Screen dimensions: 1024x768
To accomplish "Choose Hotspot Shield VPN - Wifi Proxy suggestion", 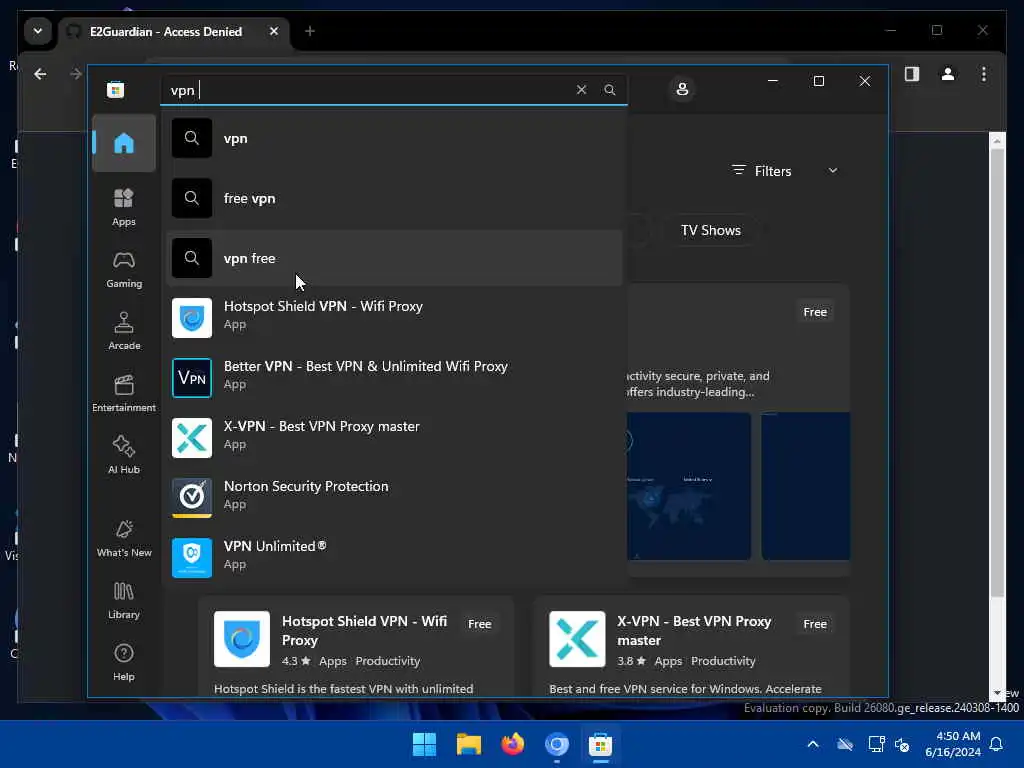I will 394,317.
